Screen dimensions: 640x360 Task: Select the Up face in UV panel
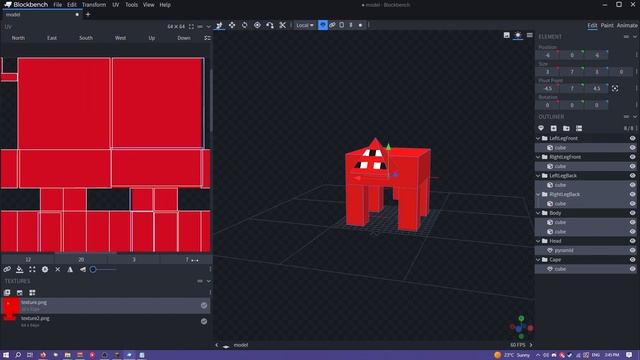point(152,38)
